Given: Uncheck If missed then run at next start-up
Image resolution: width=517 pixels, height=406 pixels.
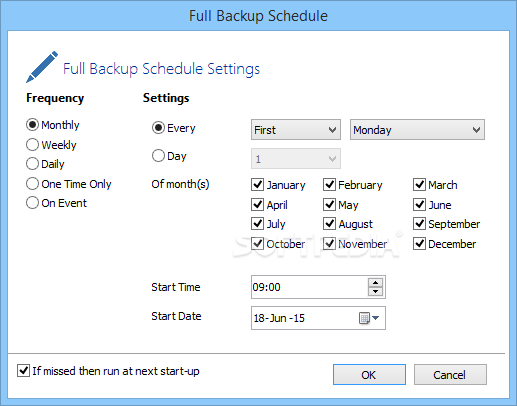Looking at the screenshot, I should pos(23,370).
